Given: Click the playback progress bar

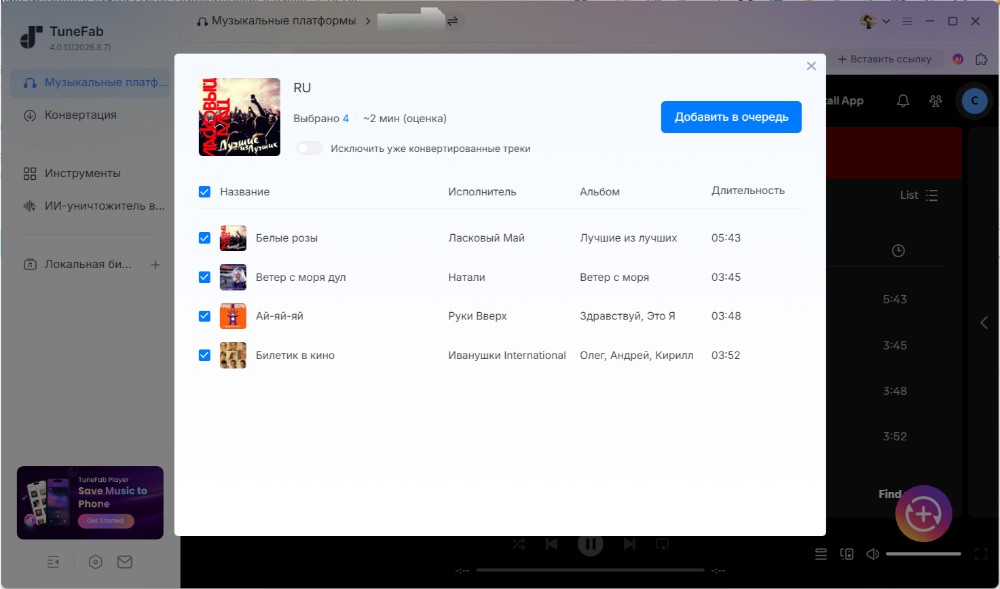Looking at the screenshot, I should point(591,570).
